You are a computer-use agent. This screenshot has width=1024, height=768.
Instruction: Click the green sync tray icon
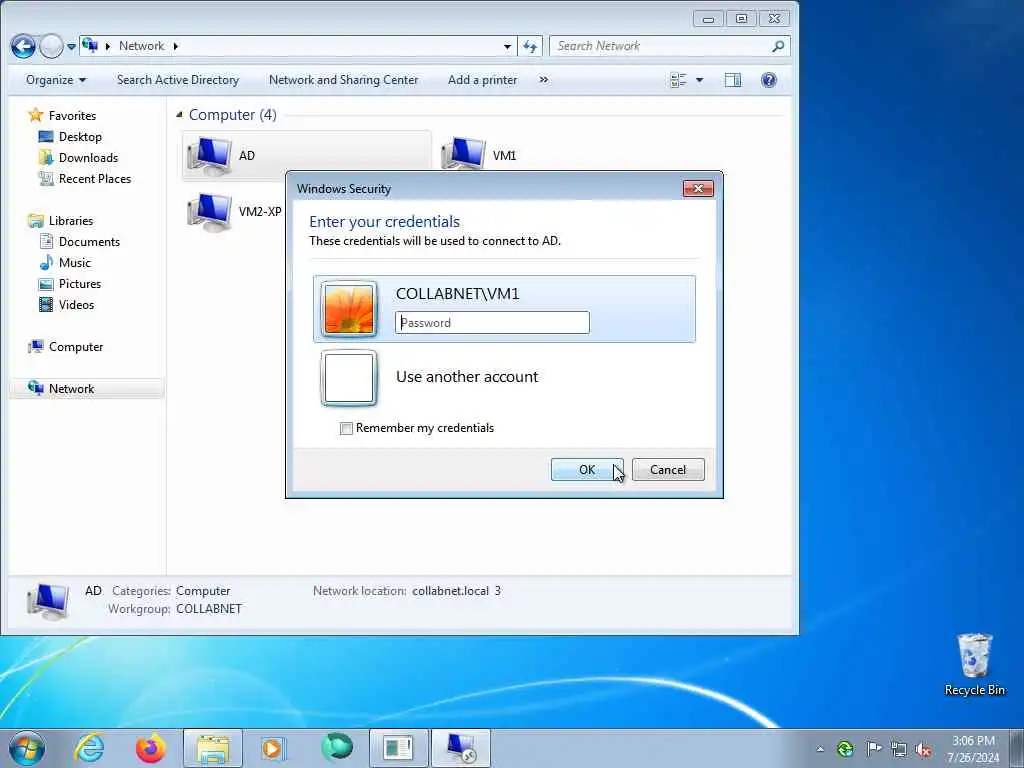tap(845, 749)
